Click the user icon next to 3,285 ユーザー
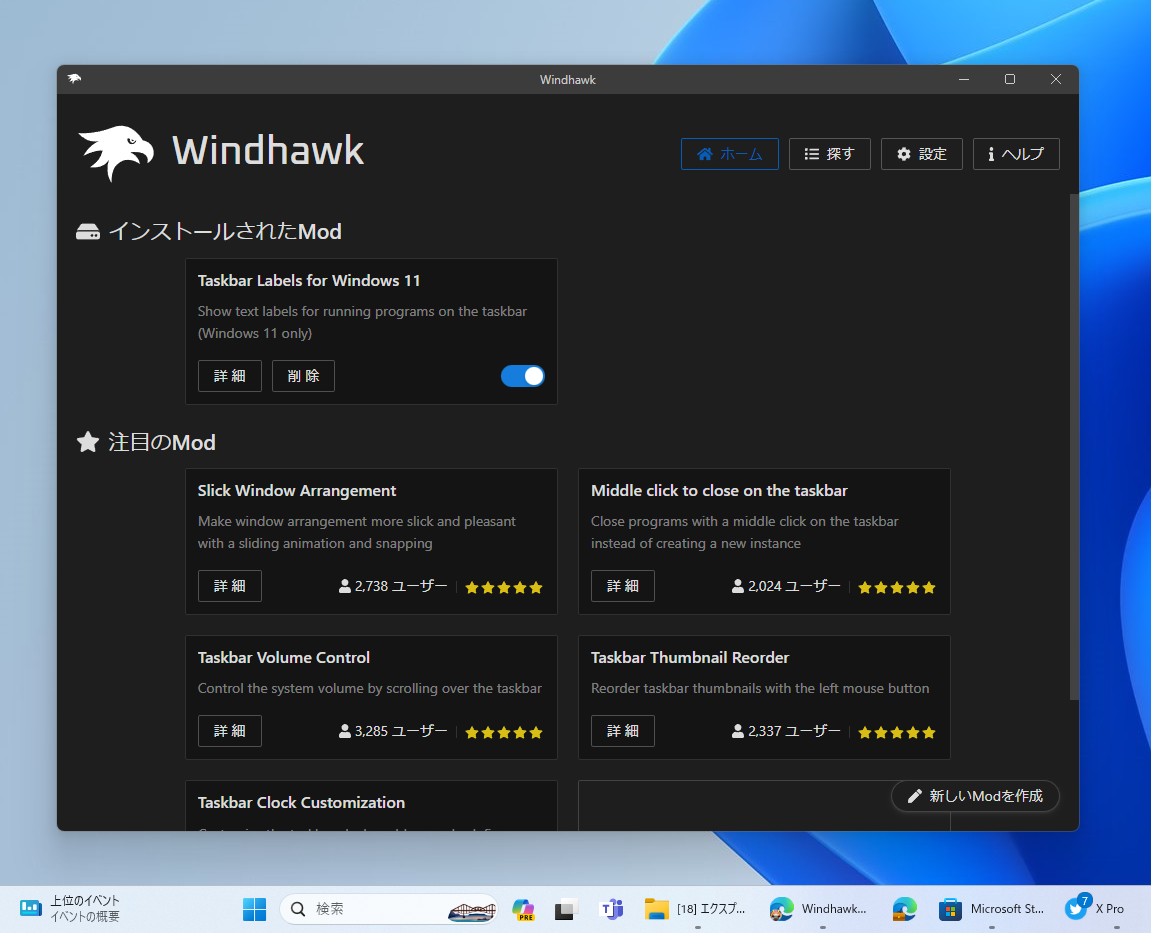 click(345, 730)
